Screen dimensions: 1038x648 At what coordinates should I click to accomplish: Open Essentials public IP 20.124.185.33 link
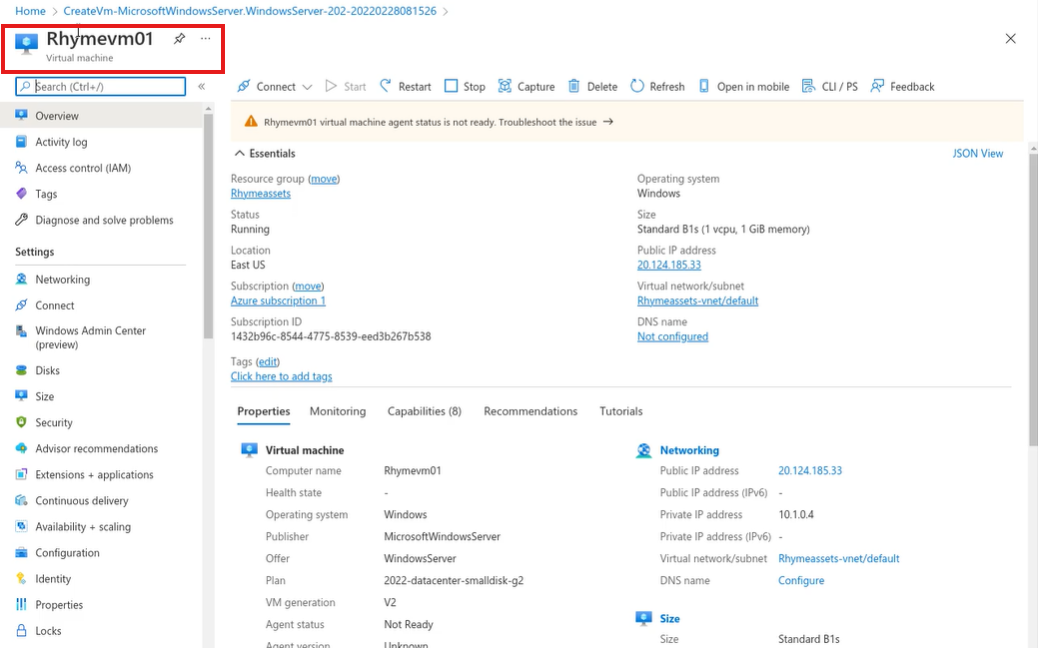click(x=669, y=265)
